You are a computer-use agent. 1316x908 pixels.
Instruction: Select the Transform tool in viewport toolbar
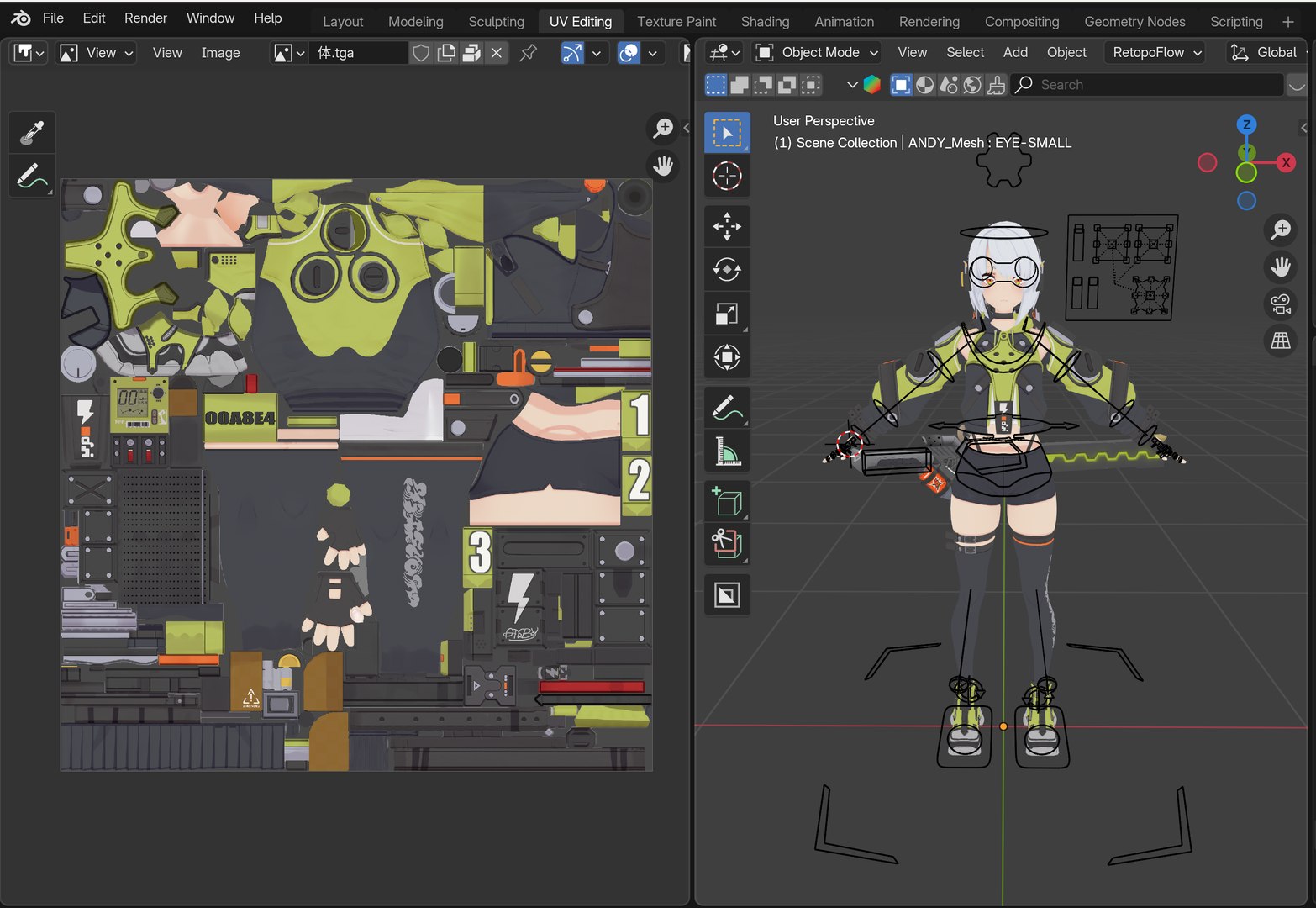tap(727, 357)
